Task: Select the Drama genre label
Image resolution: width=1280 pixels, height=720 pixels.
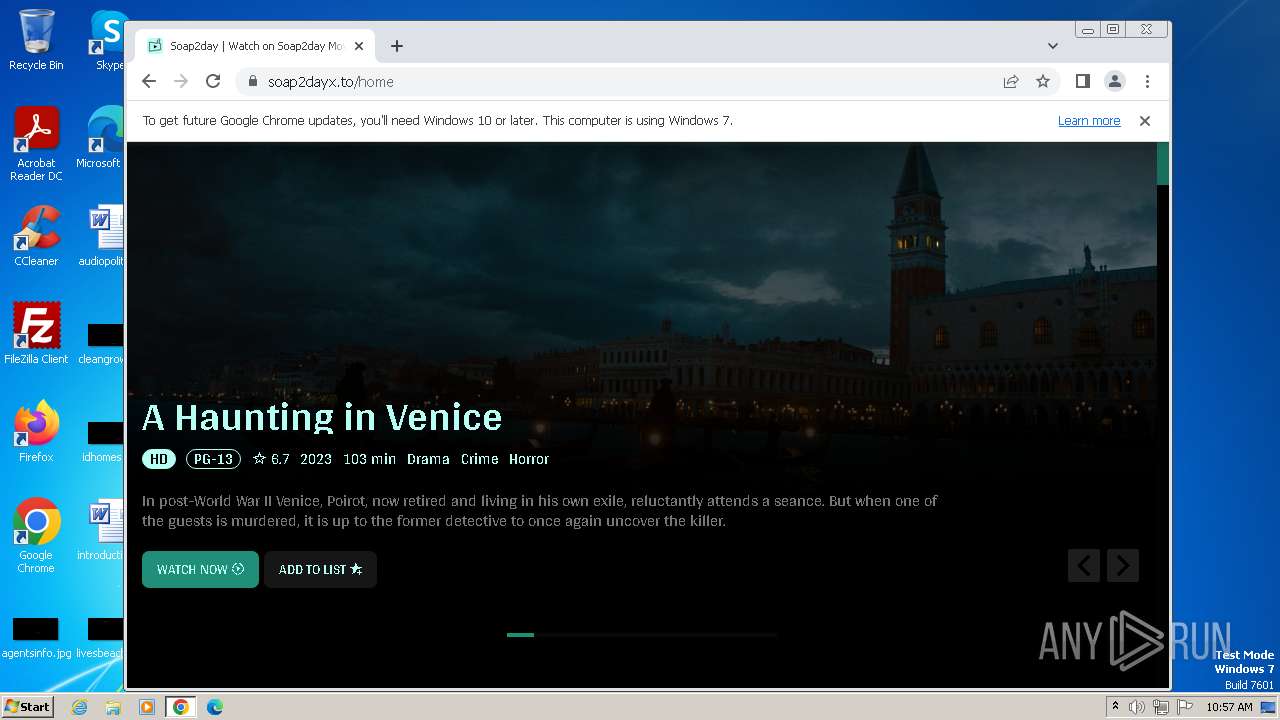Action: pos(428,459)
